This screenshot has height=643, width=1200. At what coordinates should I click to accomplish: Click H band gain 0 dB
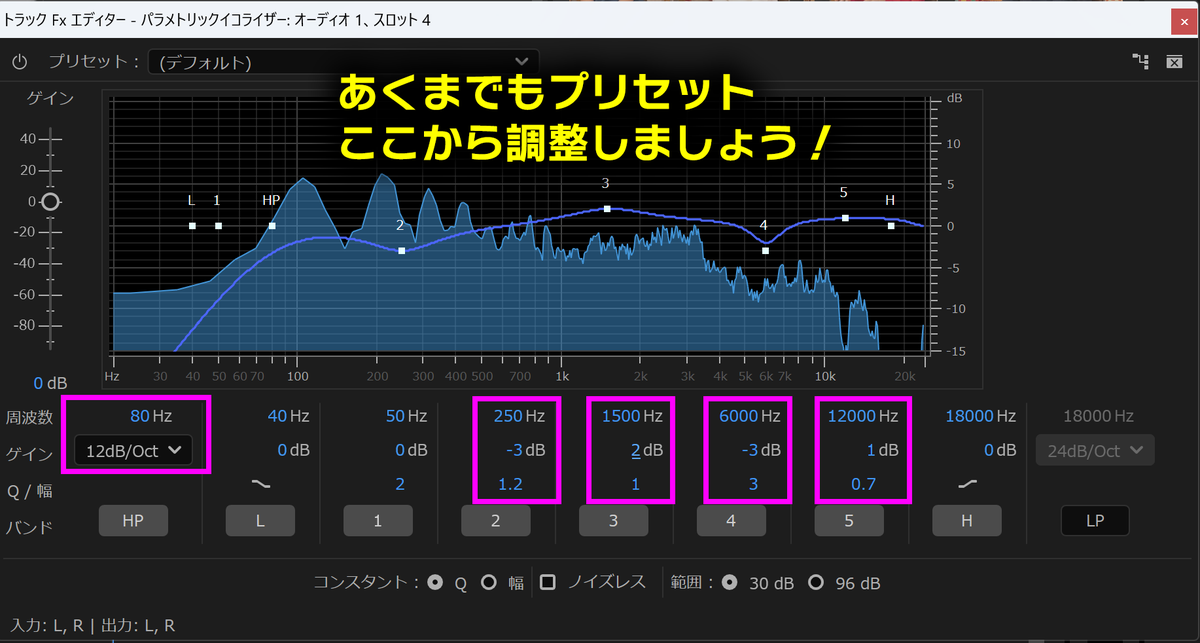[1001, 450]
